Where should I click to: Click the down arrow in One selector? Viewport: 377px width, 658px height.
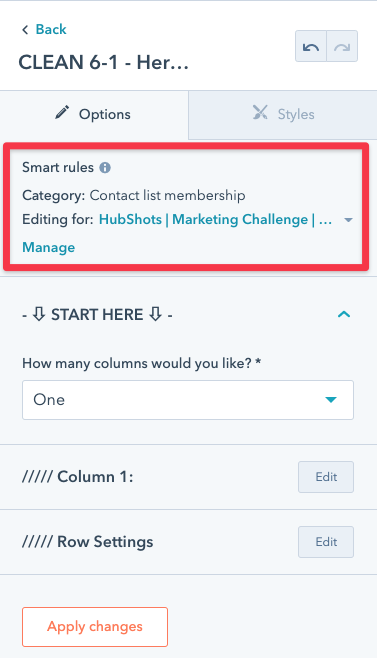(331, 400)
